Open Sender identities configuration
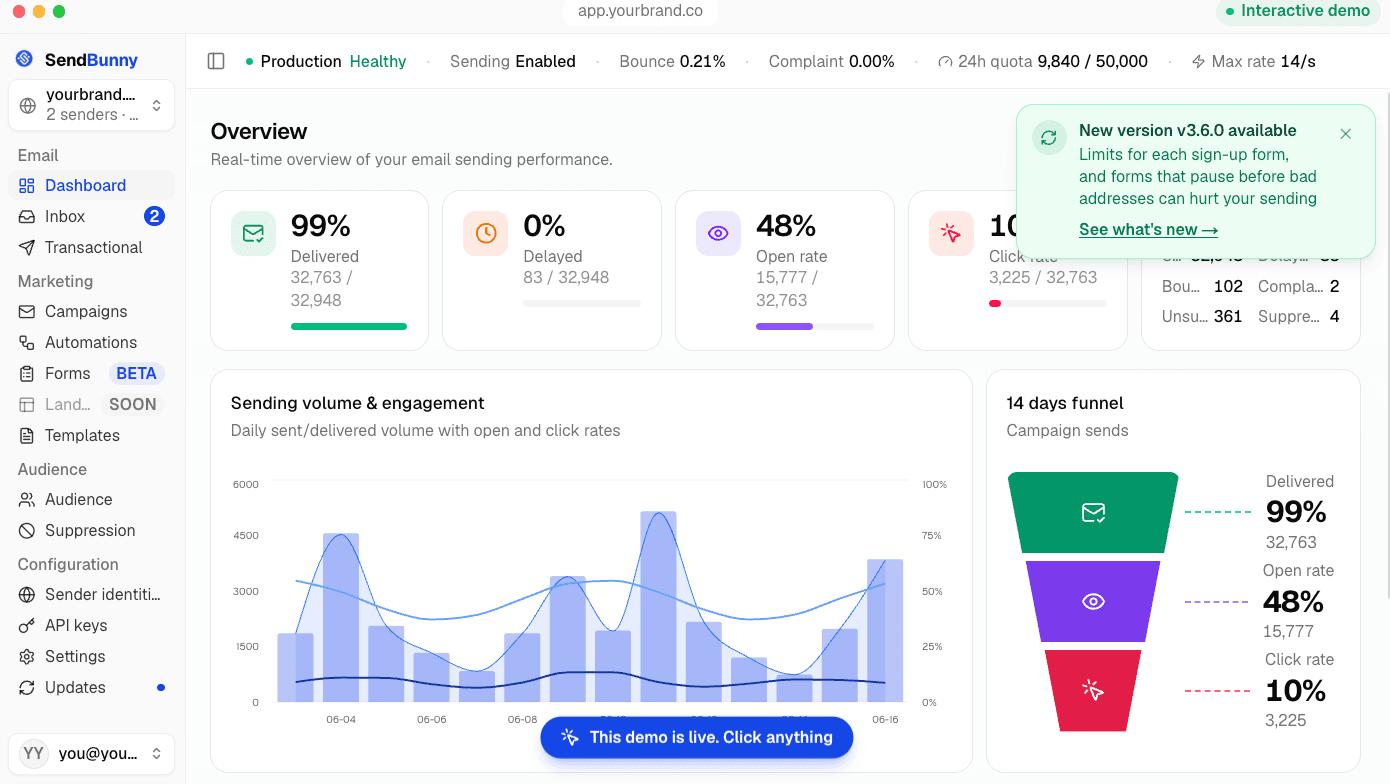This screenshot has width=1390, height=784. (x=91, y=594)
